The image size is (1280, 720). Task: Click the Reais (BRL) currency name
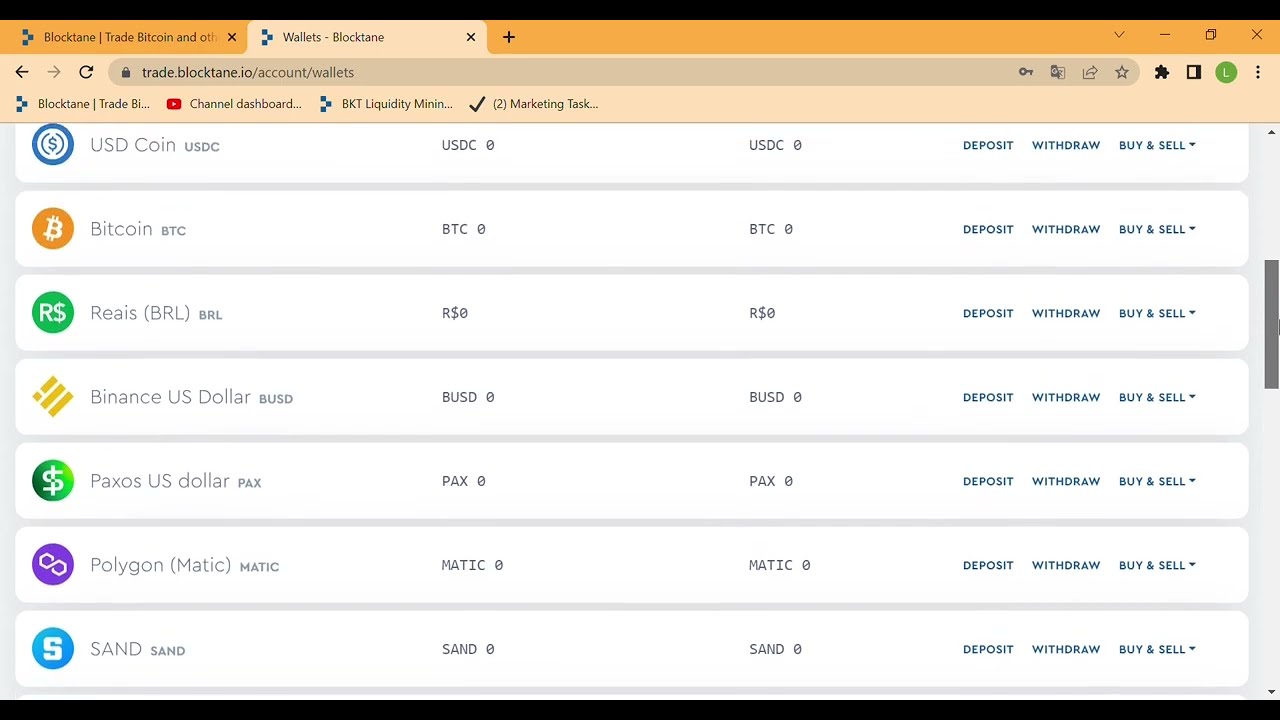click(x=140, y=313)
